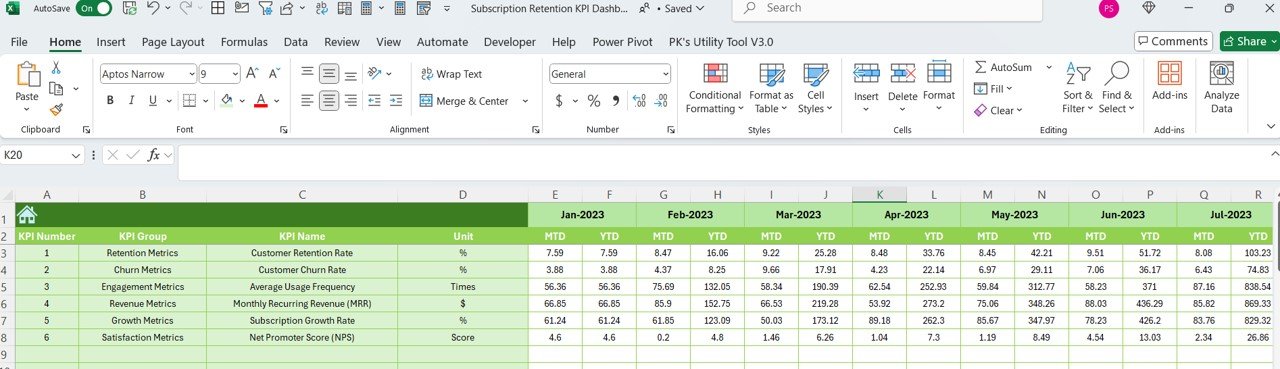The width and height of the screenshot is (1280, 369).
Task: Select Align Right icon
Action: pyautogui.click(x=351, y=101)
